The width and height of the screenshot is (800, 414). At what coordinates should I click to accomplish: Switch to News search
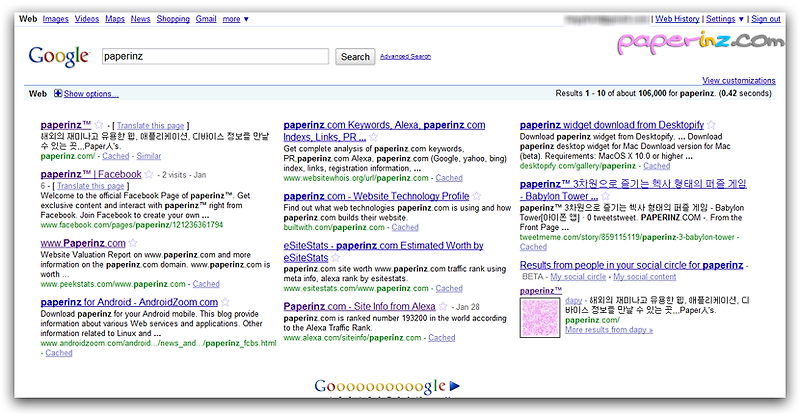[140, 19]
